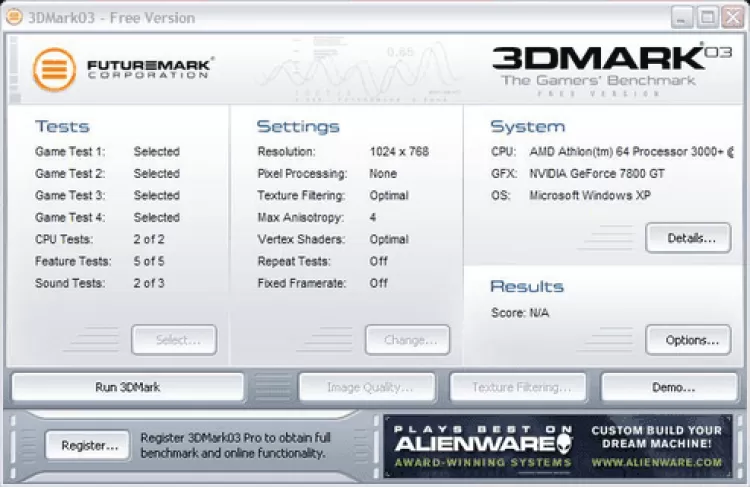The width and height of the screenshot is (750, 487).
Task: Click the Resolution value 1024 x 768
Action: [x=398, y=152]
